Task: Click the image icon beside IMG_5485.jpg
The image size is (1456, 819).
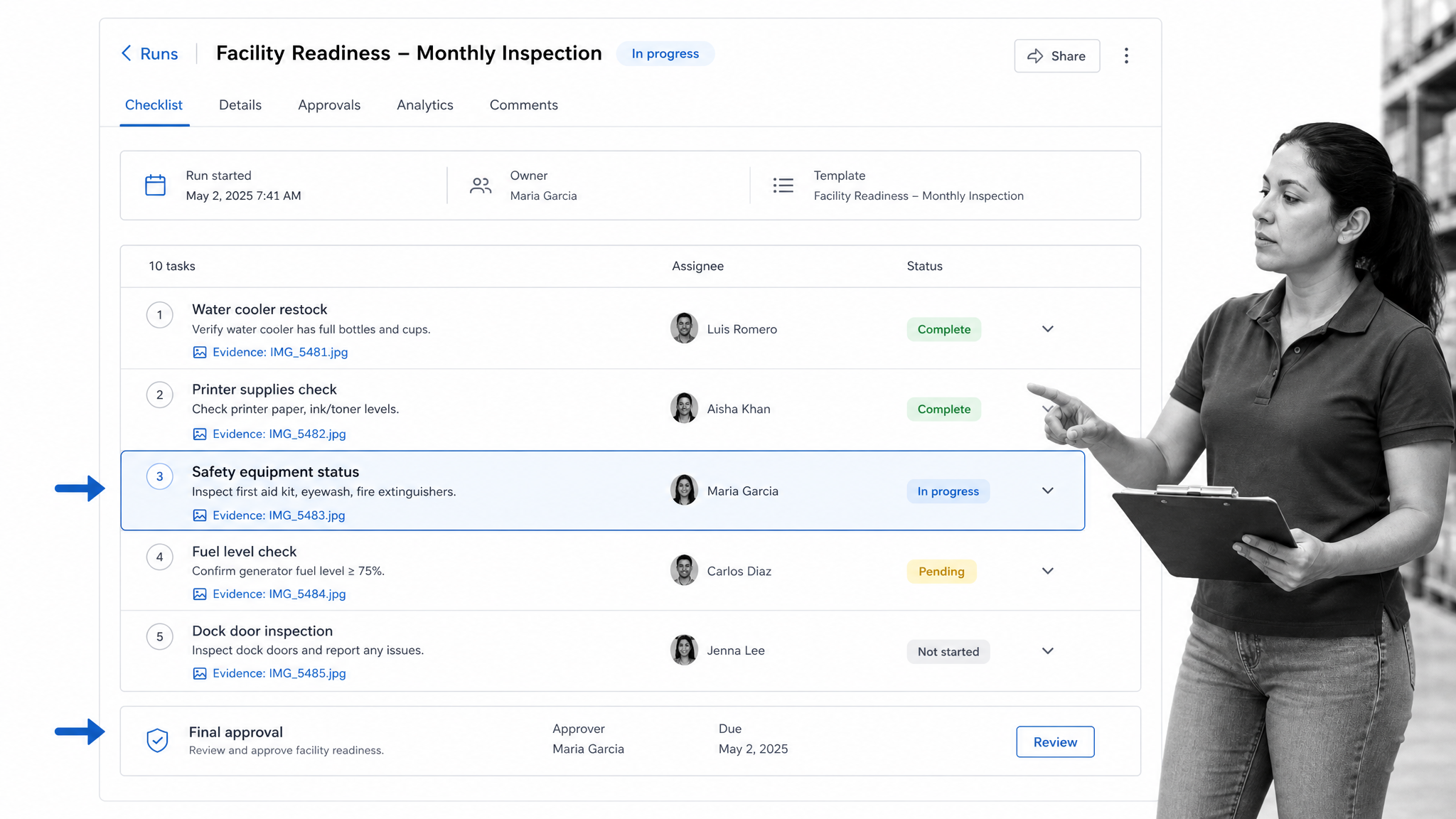Action: tap(200, 673)
